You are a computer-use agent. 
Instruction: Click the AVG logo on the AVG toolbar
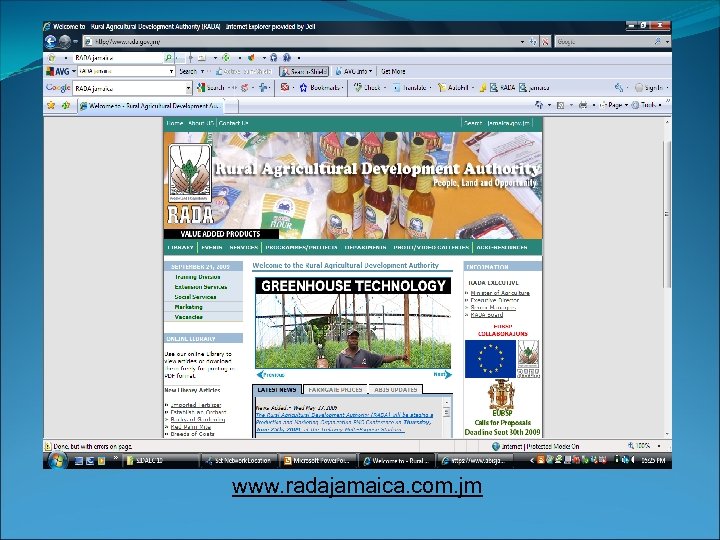[x=58, y=72]
